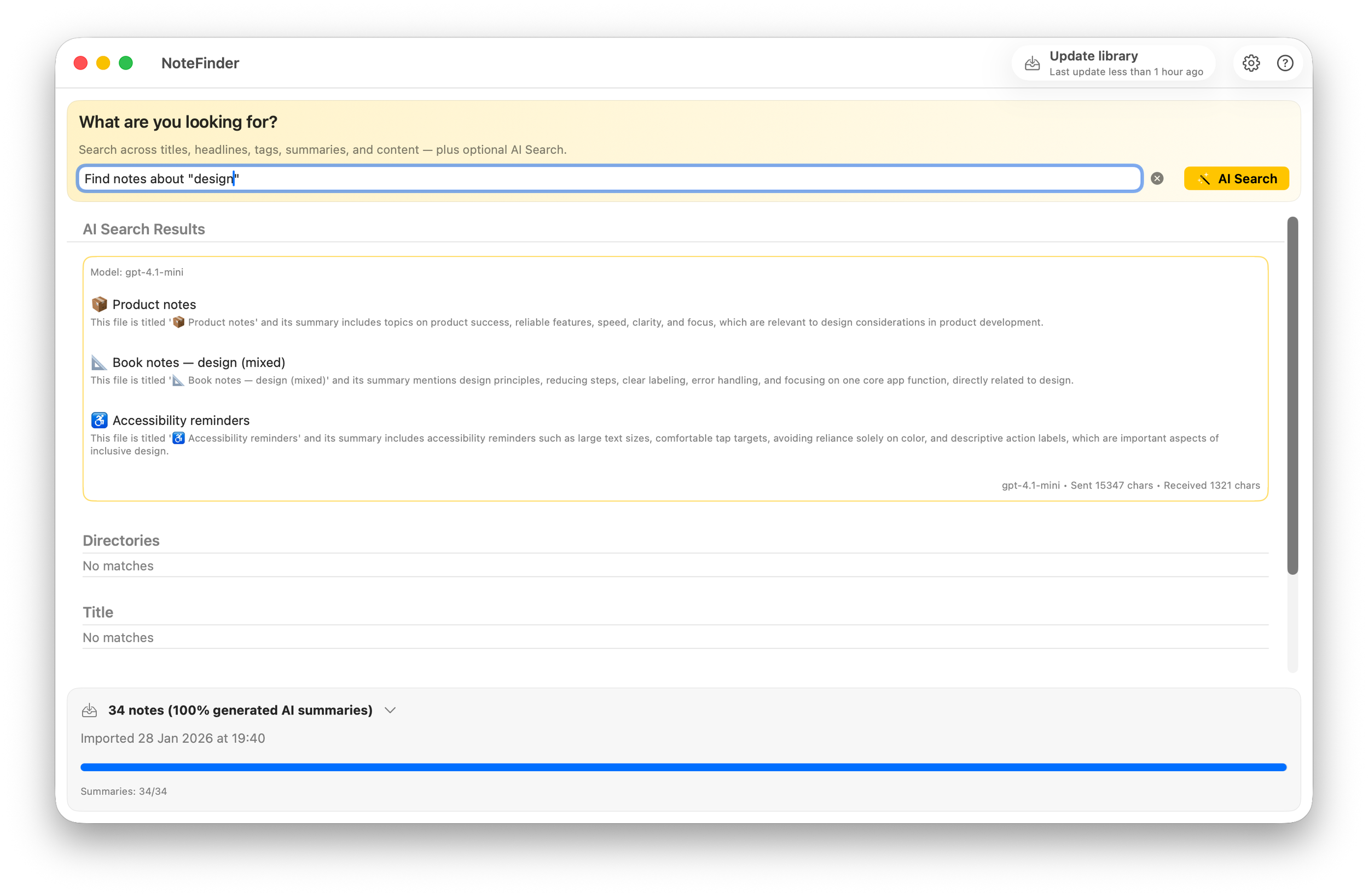The height and width of the screenshot is (896, 1368).
Task: Click the Title section header
Action: pyautogui.click(x=98, y=612)
